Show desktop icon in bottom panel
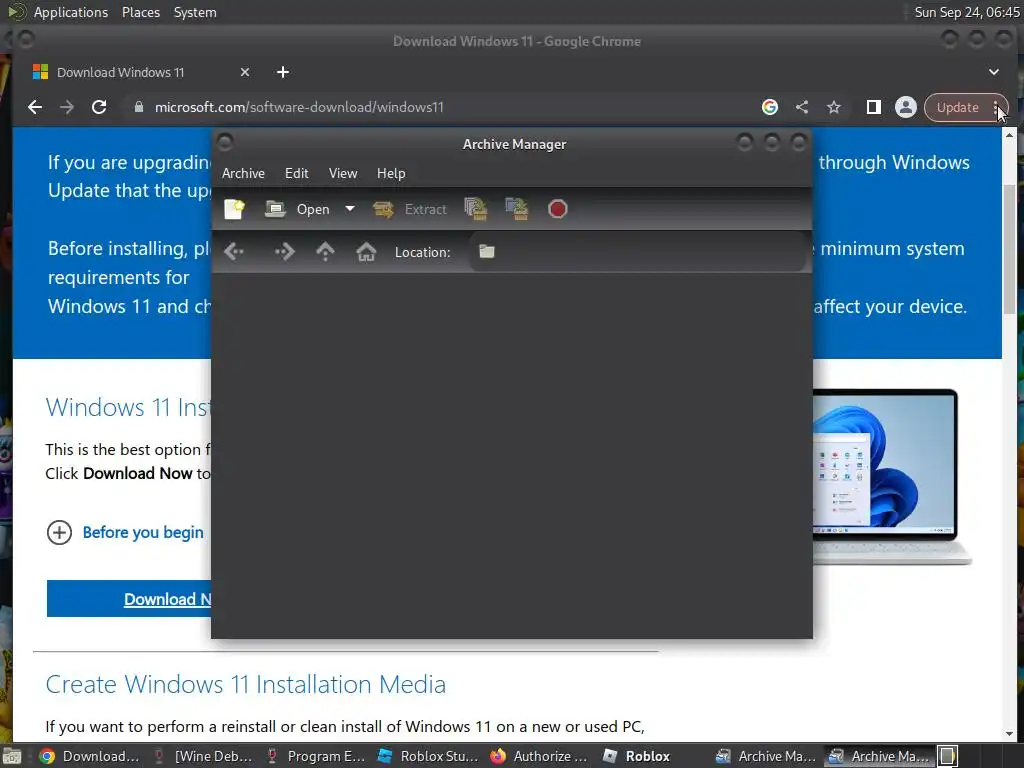Screen dimensions: 1024x768 pos(11,756)
